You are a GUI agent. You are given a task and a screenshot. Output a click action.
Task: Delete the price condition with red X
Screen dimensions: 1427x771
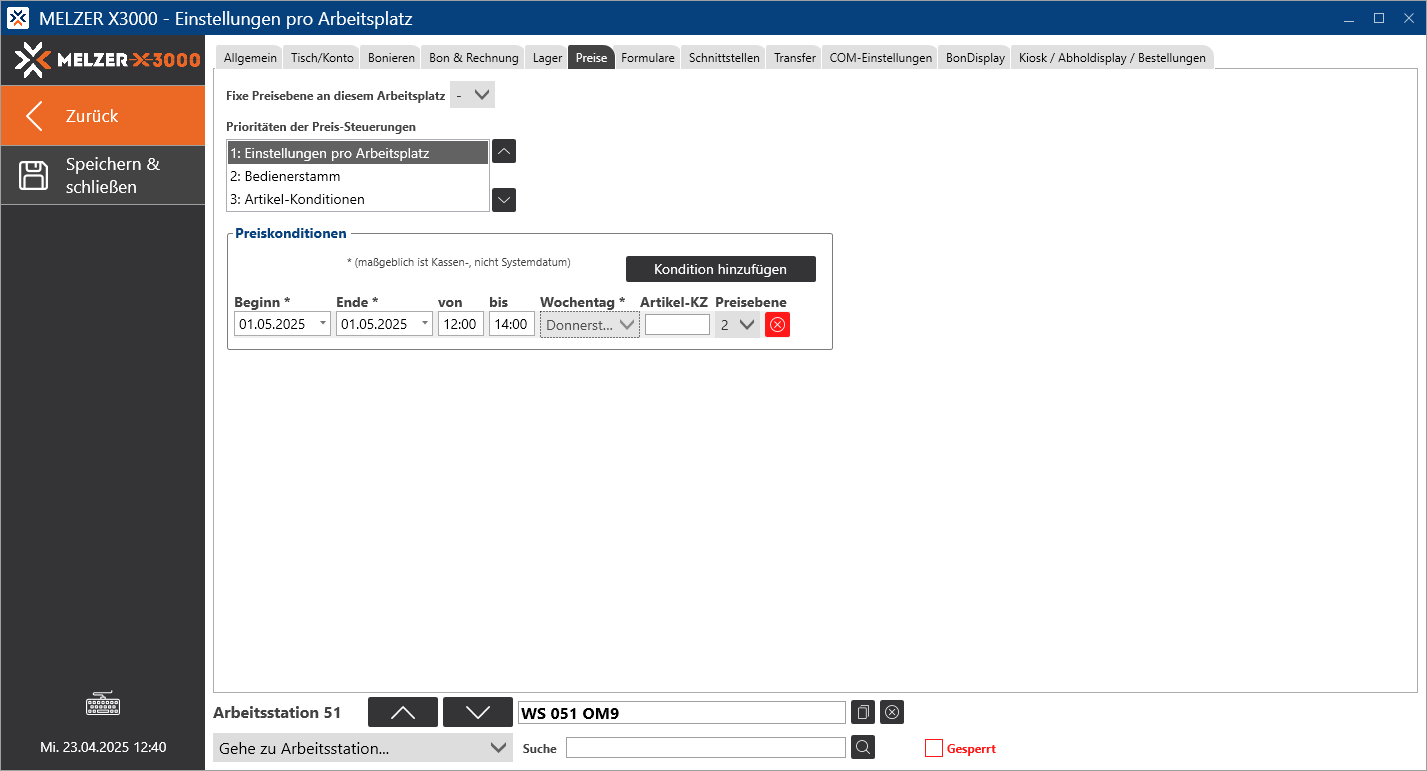777,324
